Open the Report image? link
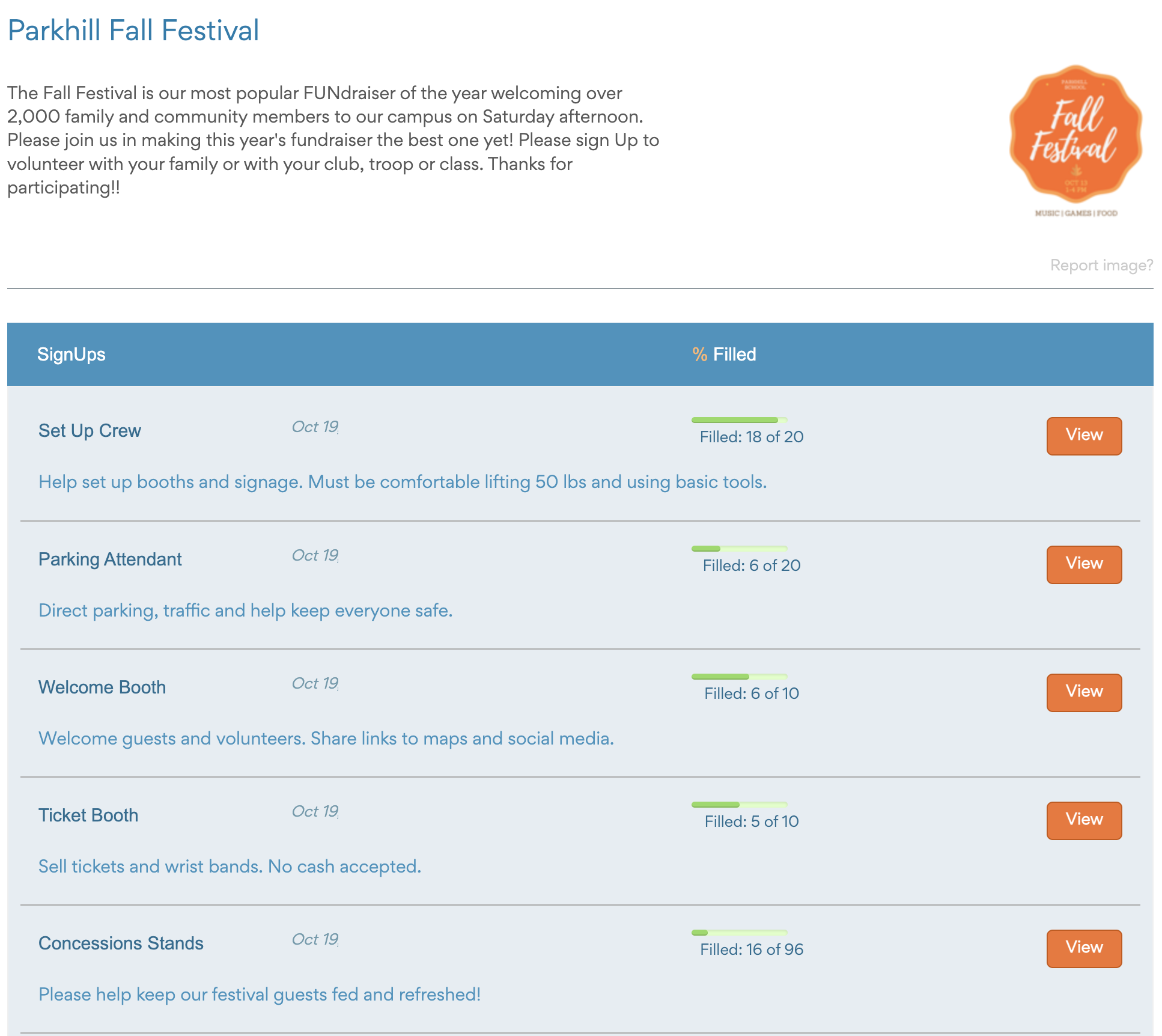Viewport: 1162px width, 1036px height. pyautogui.click(x=1101, y=266)
